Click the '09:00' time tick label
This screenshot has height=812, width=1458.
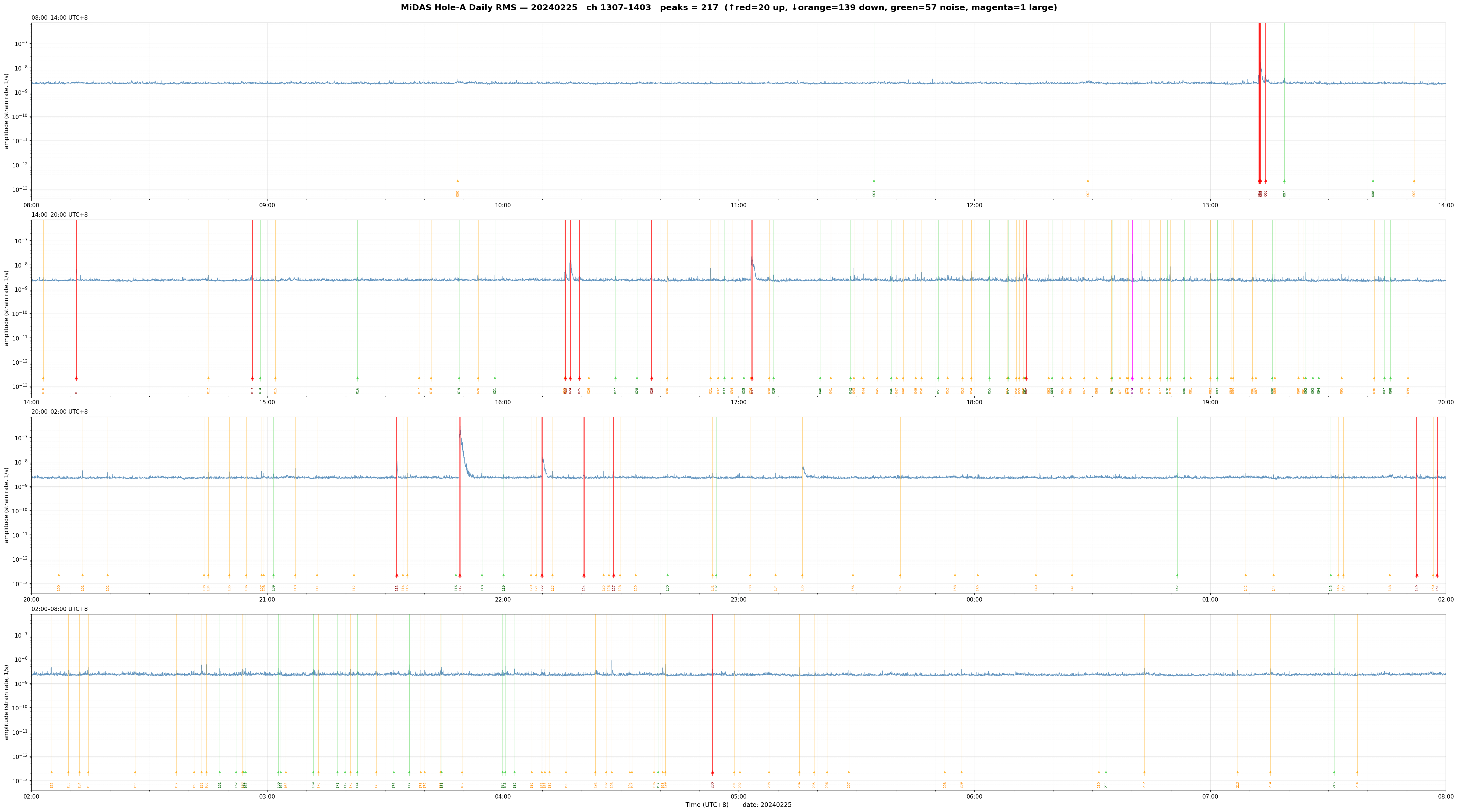[267, 205]
